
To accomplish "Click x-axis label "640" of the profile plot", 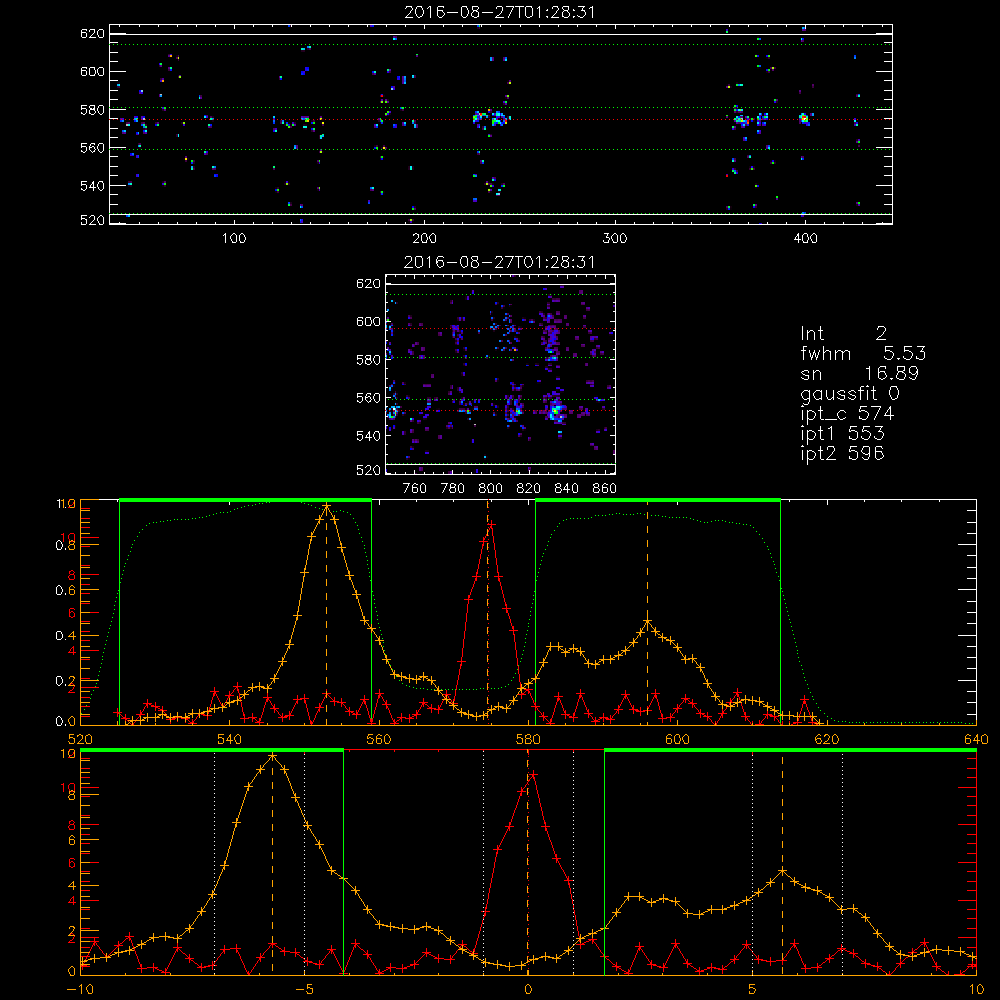I will [x=976, y=740].
